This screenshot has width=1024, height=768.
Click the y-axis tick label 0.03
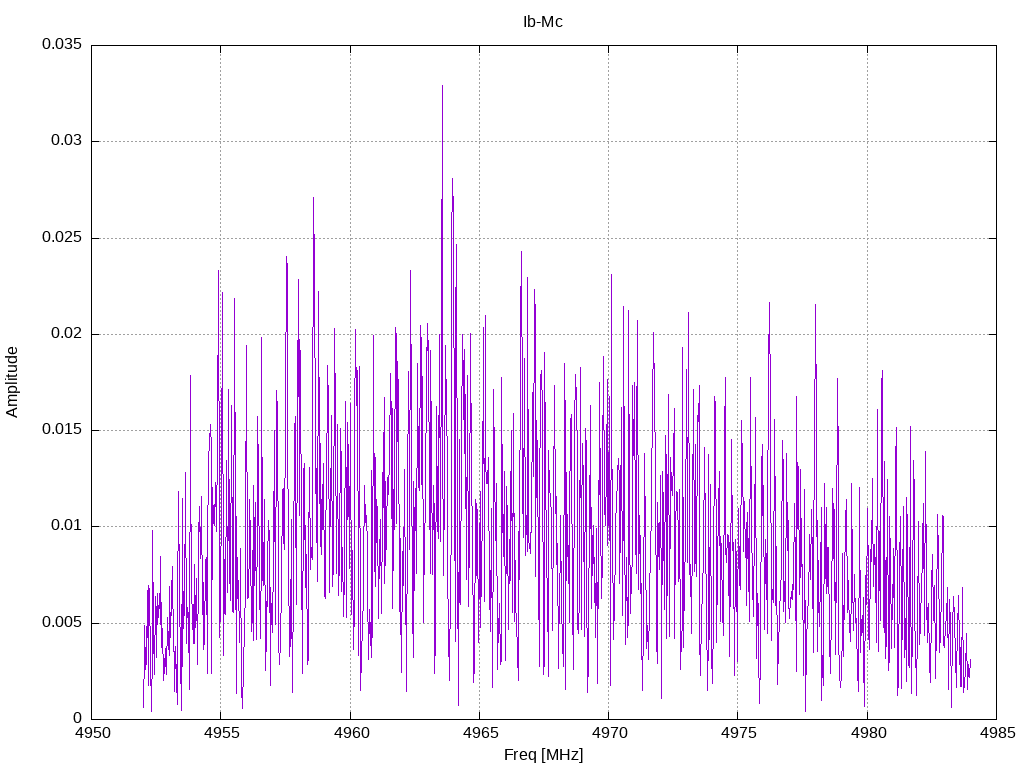[67, 140]
